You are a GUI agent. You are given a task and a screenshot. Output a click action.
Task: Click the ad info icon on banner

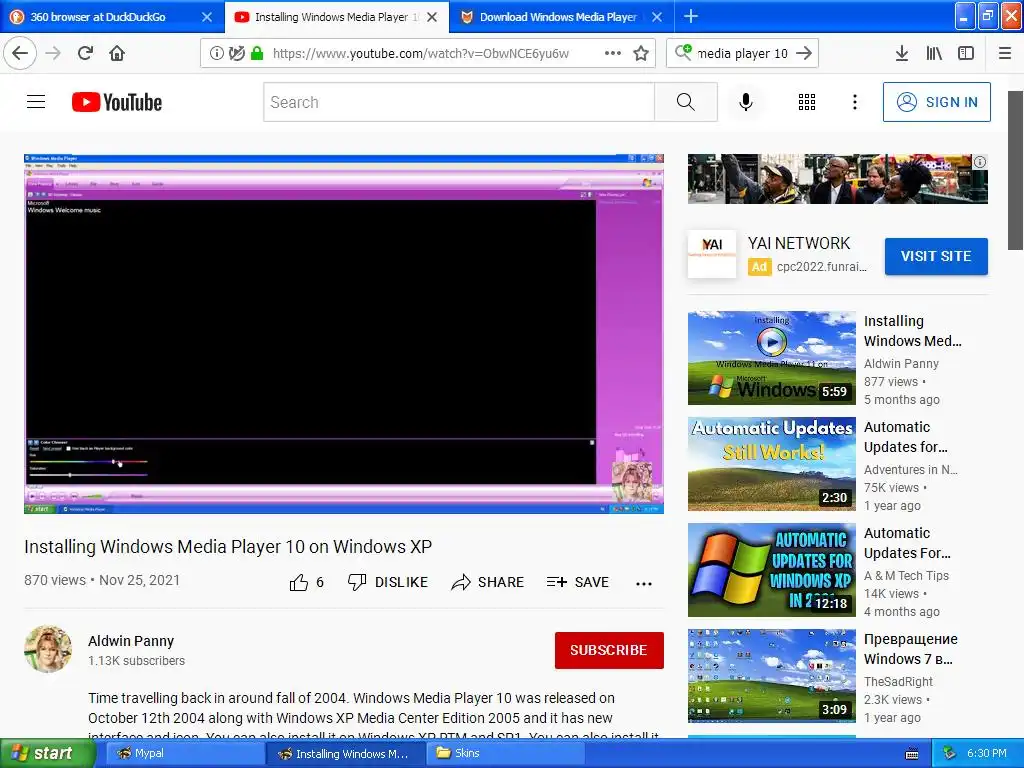click(x=980, y=162)
